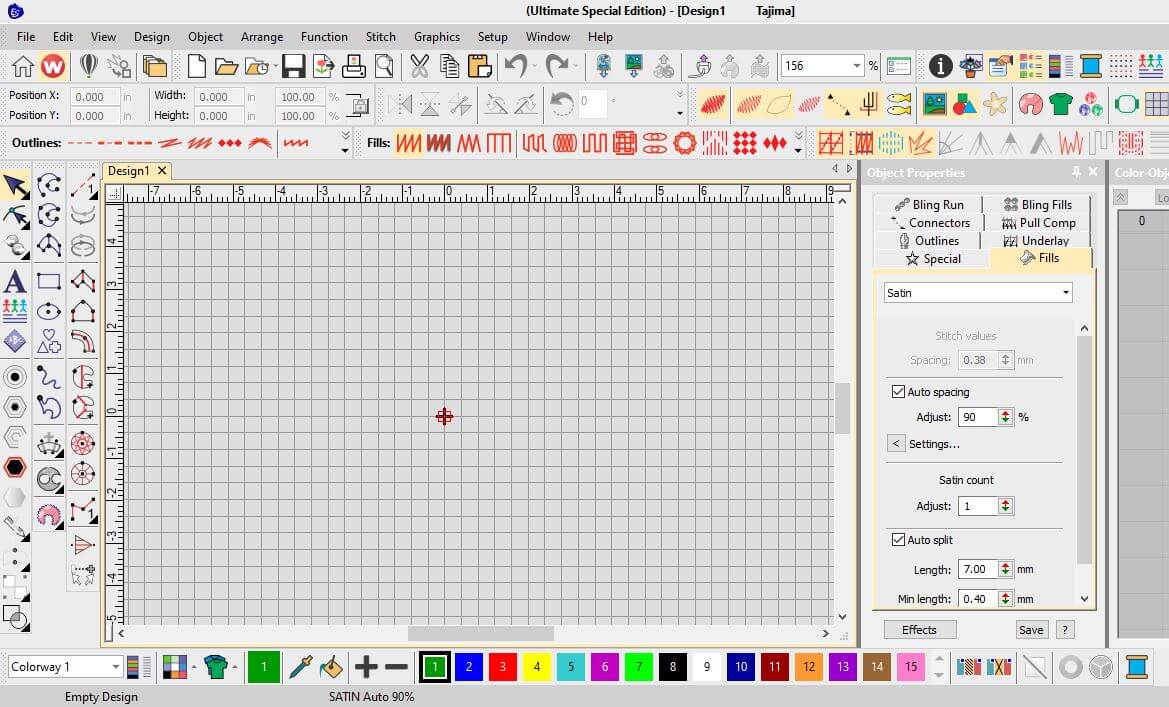1169x707 pixels.
Task: Click the Width input field
Action: point(218,96)
